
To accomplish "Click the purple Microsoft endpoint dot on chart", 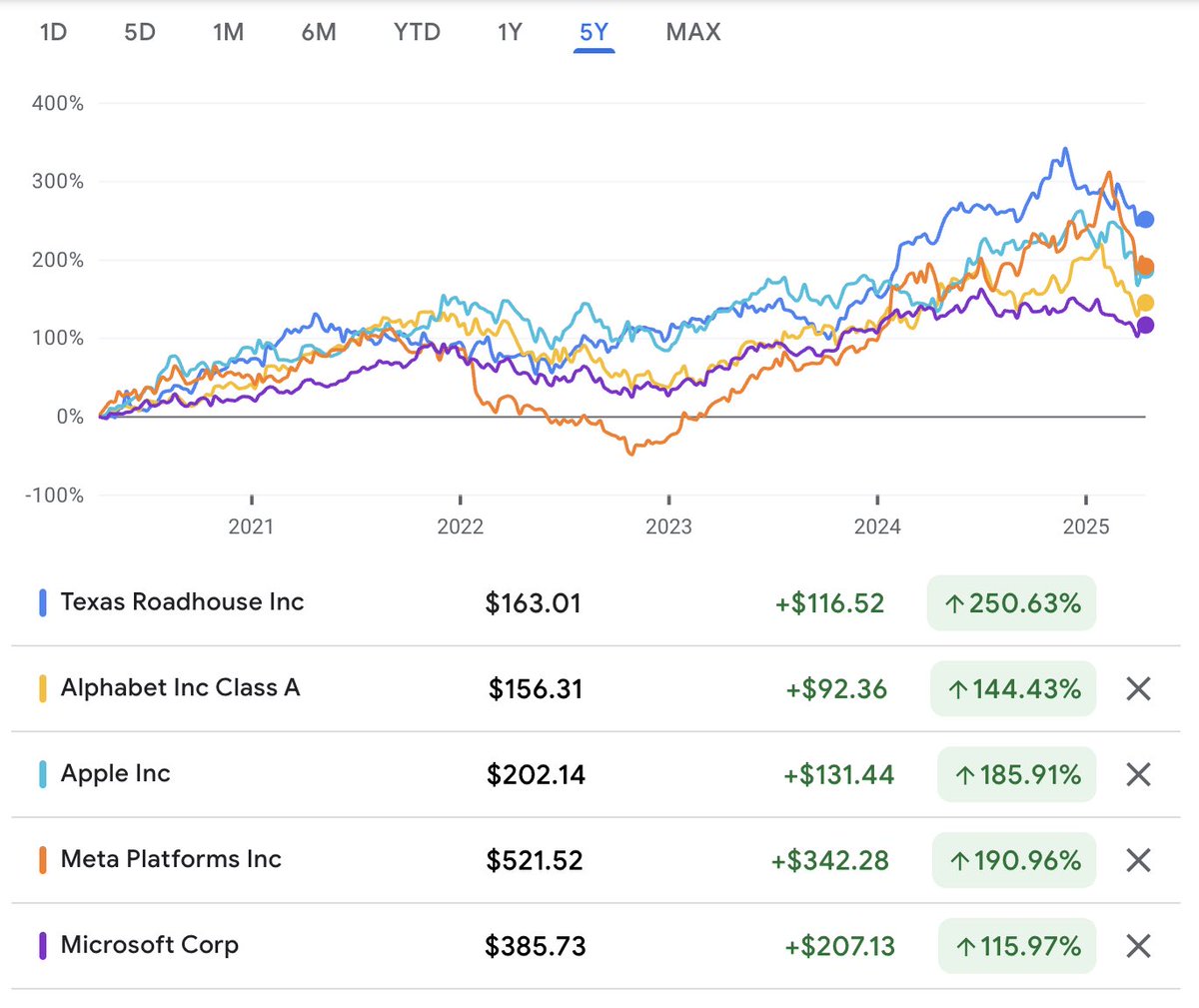I will pos(1145,325).
